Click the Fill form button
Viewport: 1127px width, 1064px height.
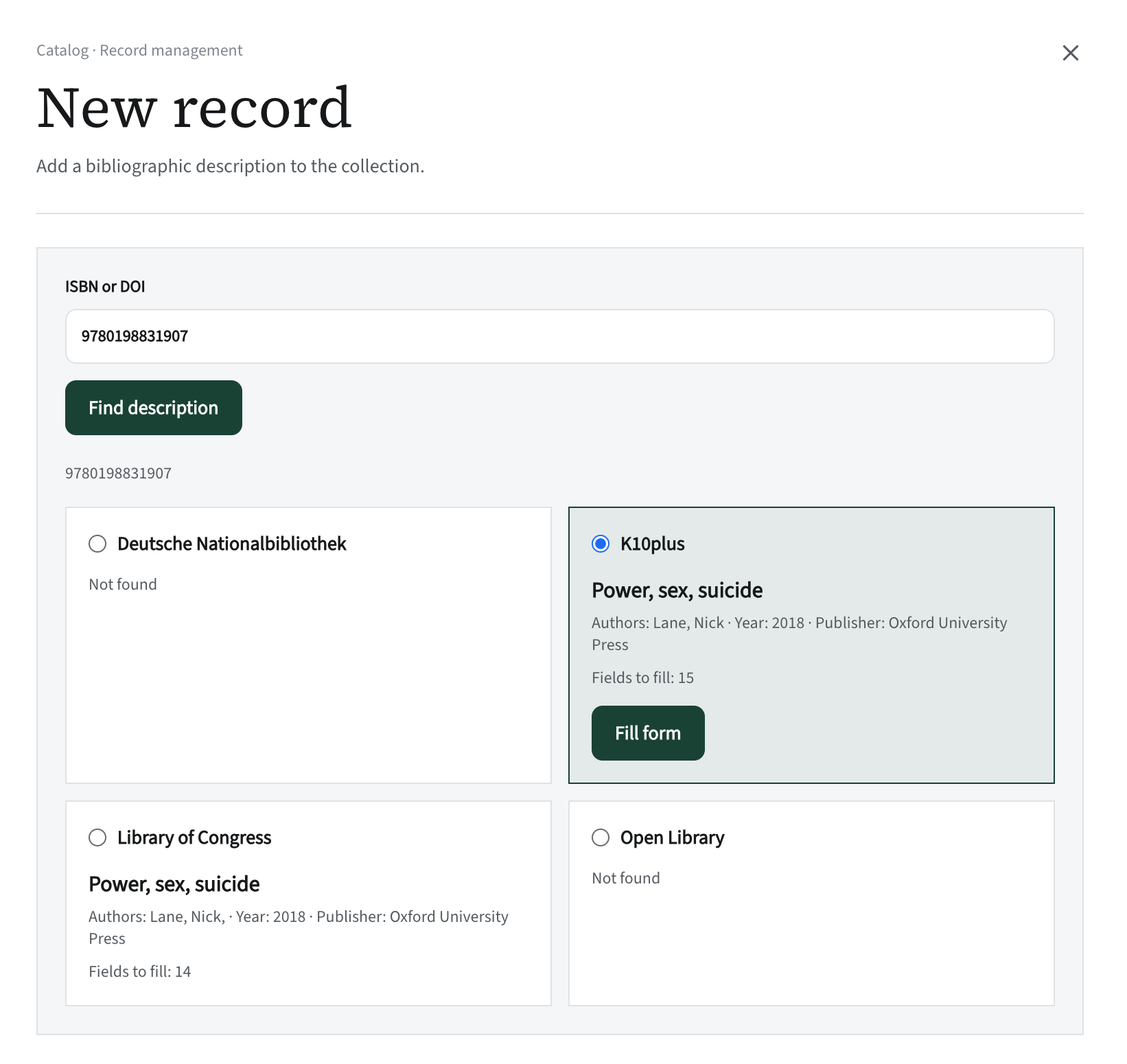[648, 733]
